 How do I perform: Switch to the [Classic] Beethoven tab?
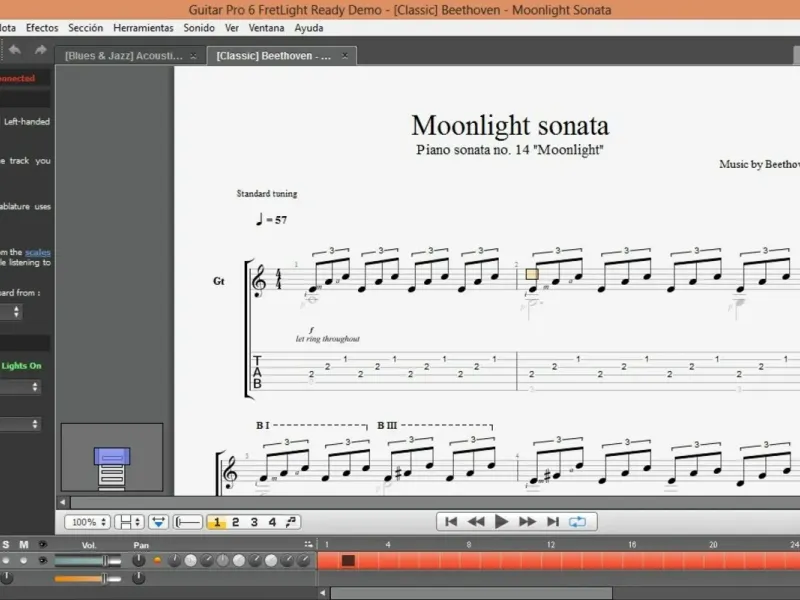coord(282,56)
